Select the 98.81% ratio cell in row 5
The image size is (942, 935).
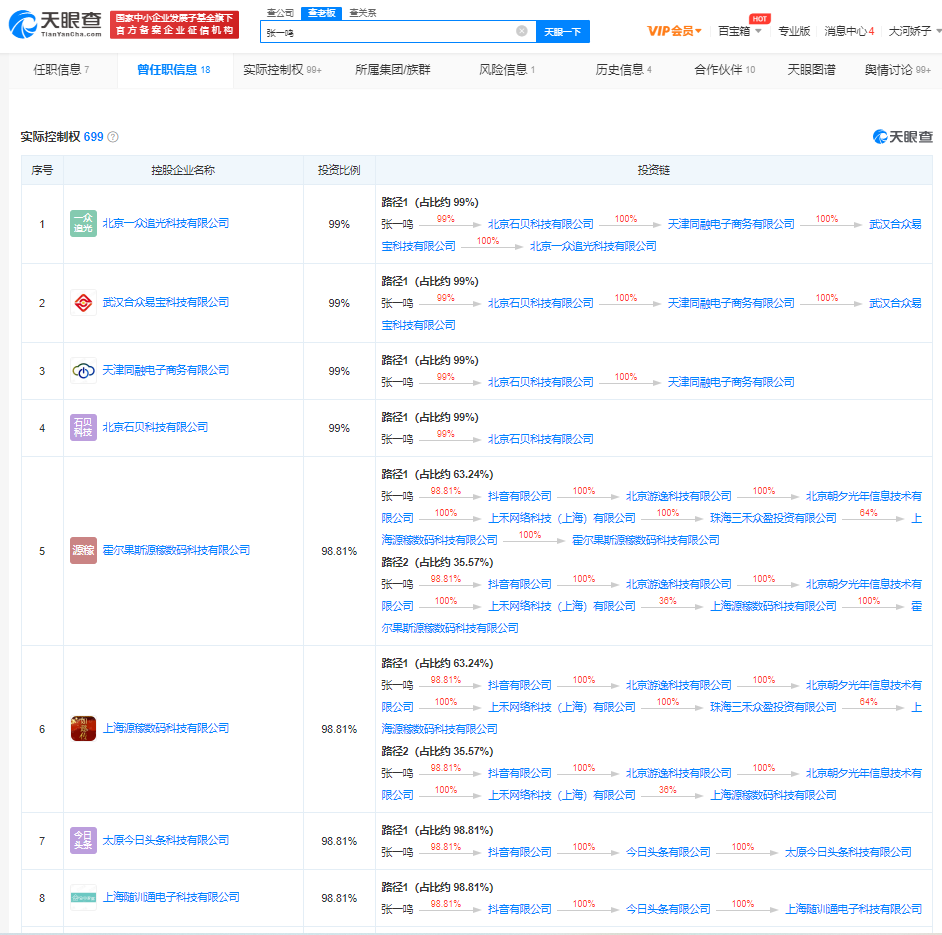[339, 551]
